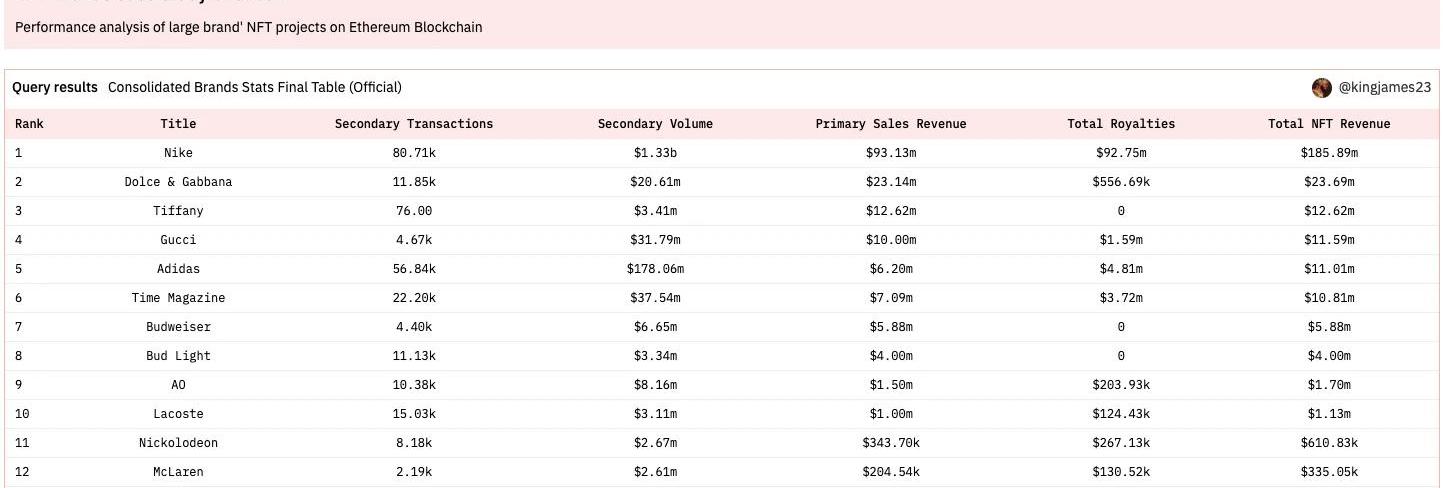Click Nike's total NFT revenue $185.89m

coord(1328,153)
